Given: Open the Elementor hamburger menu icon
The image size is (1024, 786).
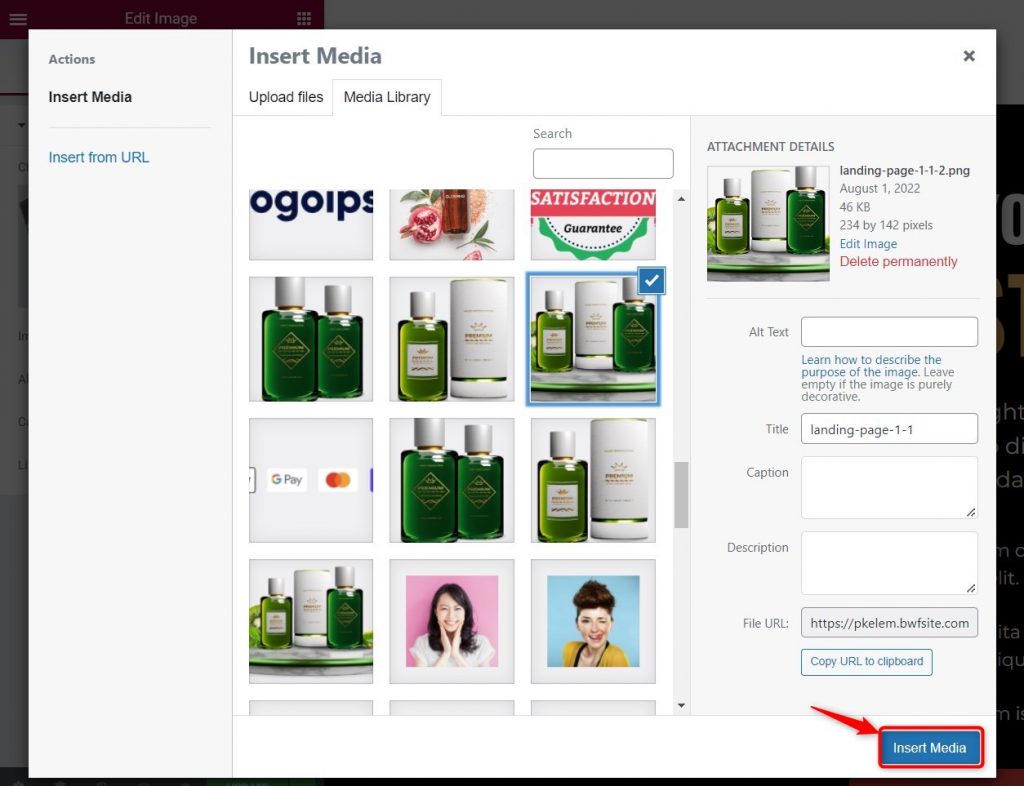Looking at the screenshot, I should click(x=18, y=18).
